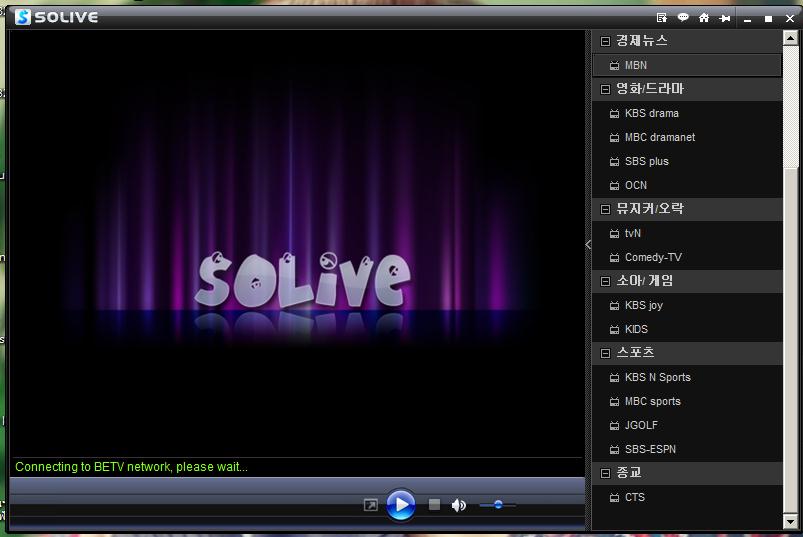Mute audio using the speaker icon
The image size is (803, 537).
coord(458,505)
